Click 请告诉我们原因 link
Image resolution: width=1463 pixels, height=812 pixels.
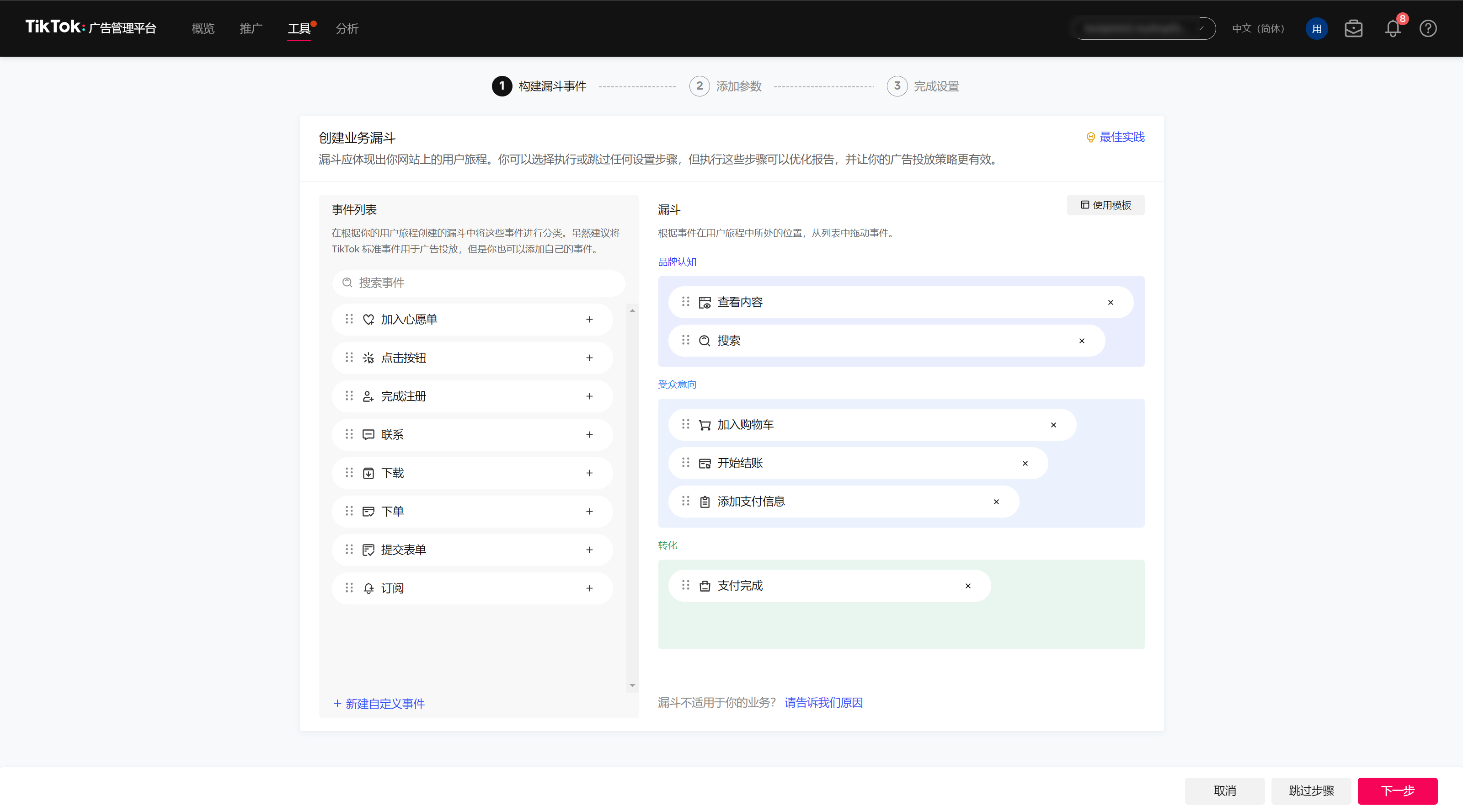(823, 703)
